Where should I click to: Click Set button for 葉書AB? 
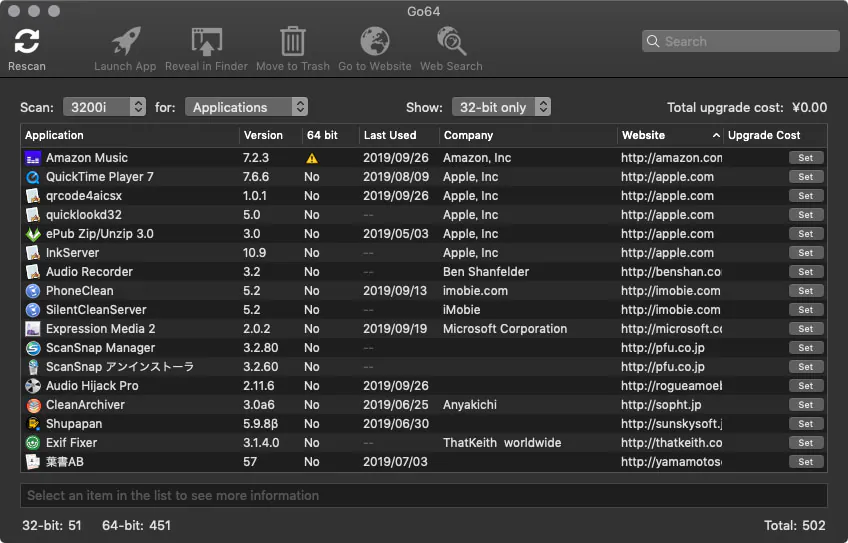coord(806,462)
